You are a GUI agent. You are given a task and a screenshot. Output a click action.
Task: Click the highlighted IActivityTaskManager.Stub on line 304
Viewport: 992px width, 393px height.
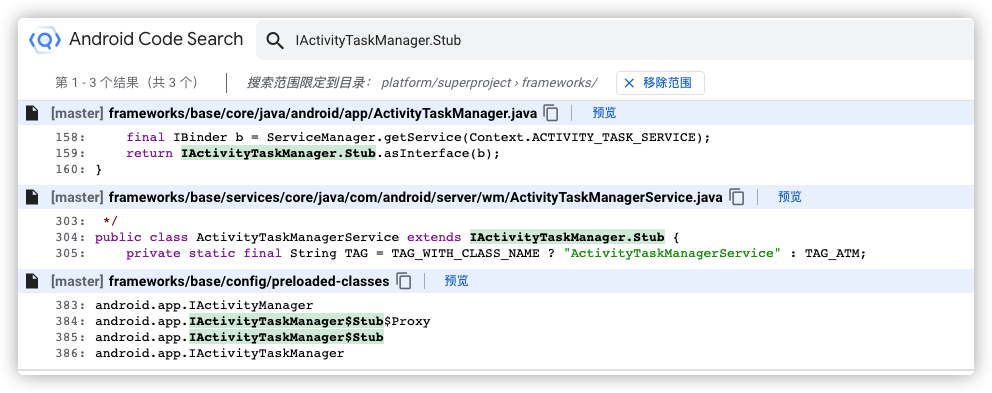(x=567, y=237)
